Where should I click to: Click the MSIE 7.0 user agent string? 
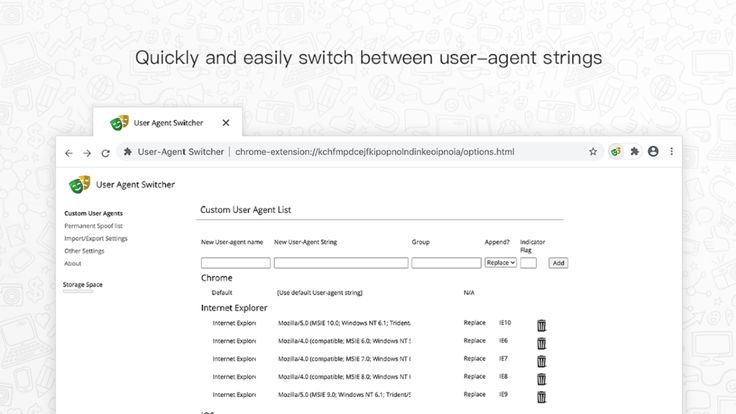(x=344, y=359)
